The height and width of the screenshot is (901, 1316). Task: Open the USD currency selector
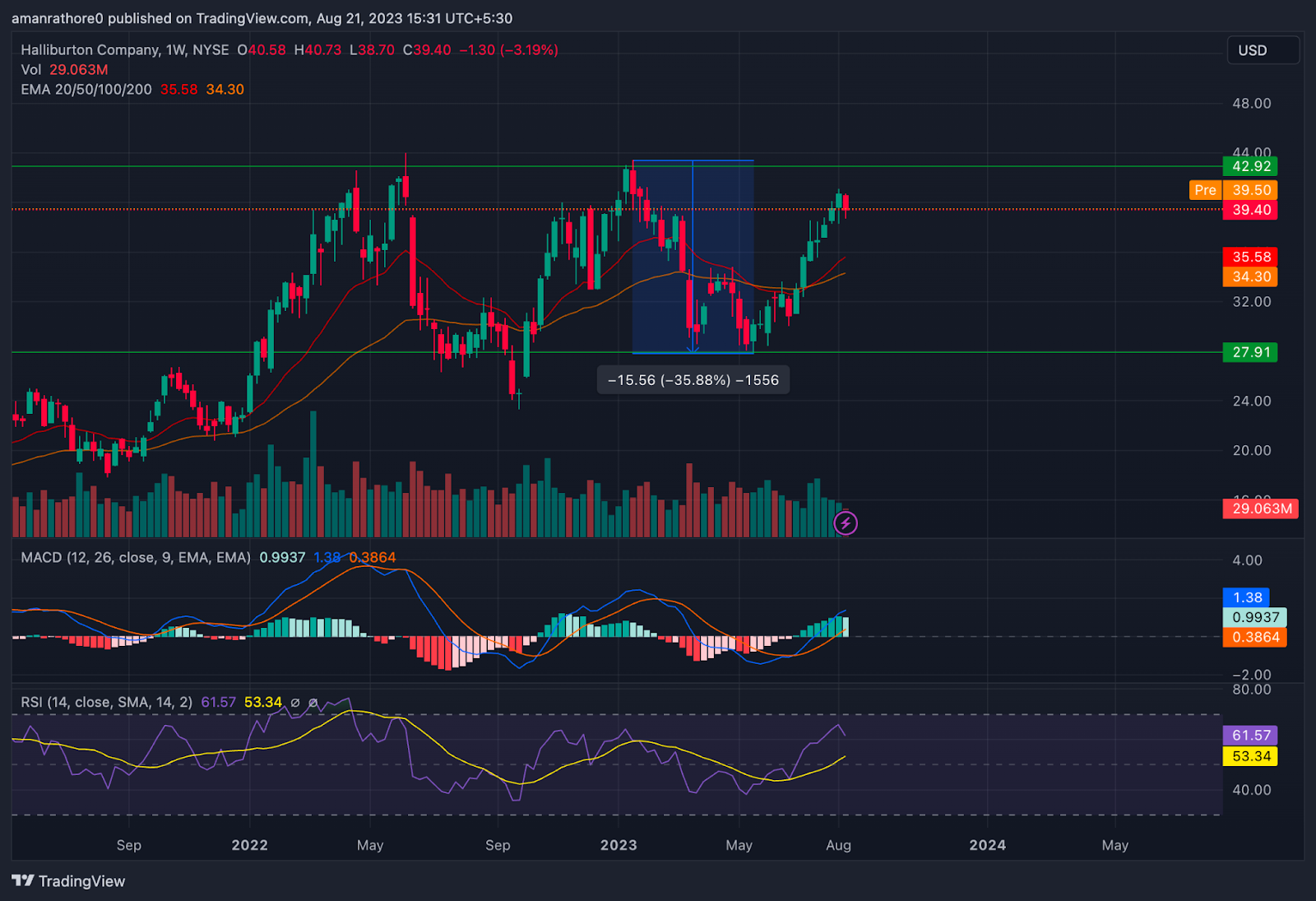[x=1263, y=50]
